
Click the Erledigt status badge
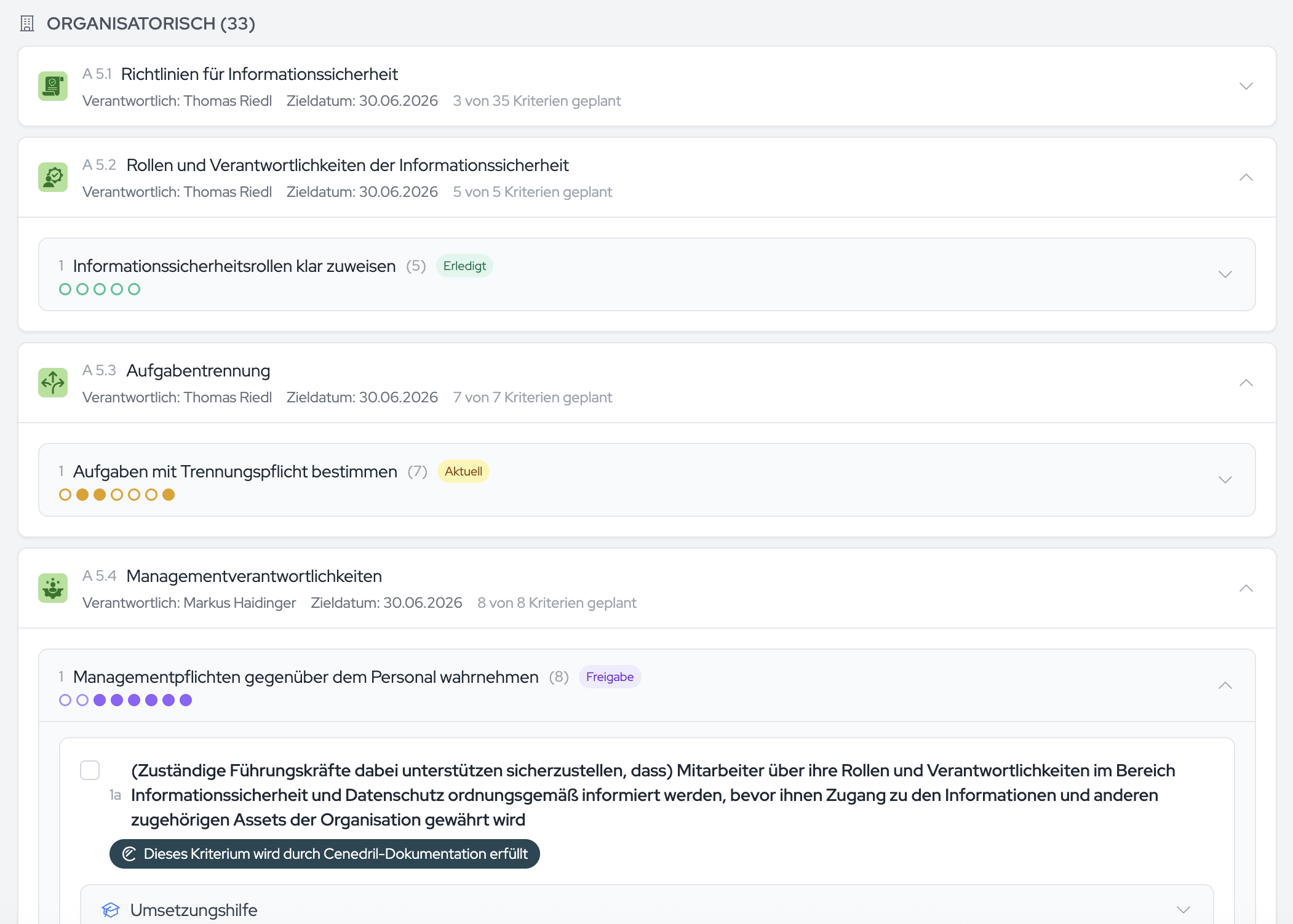(464, 266)
